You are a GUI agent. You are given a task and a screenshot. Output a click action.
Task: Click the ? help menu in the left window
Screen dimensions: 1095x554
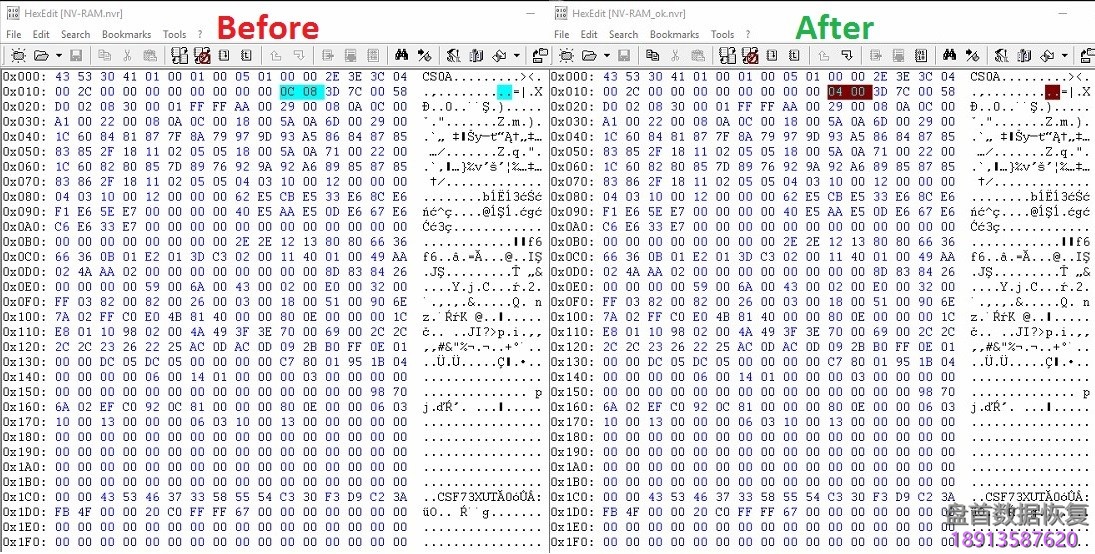coord(201,34)
